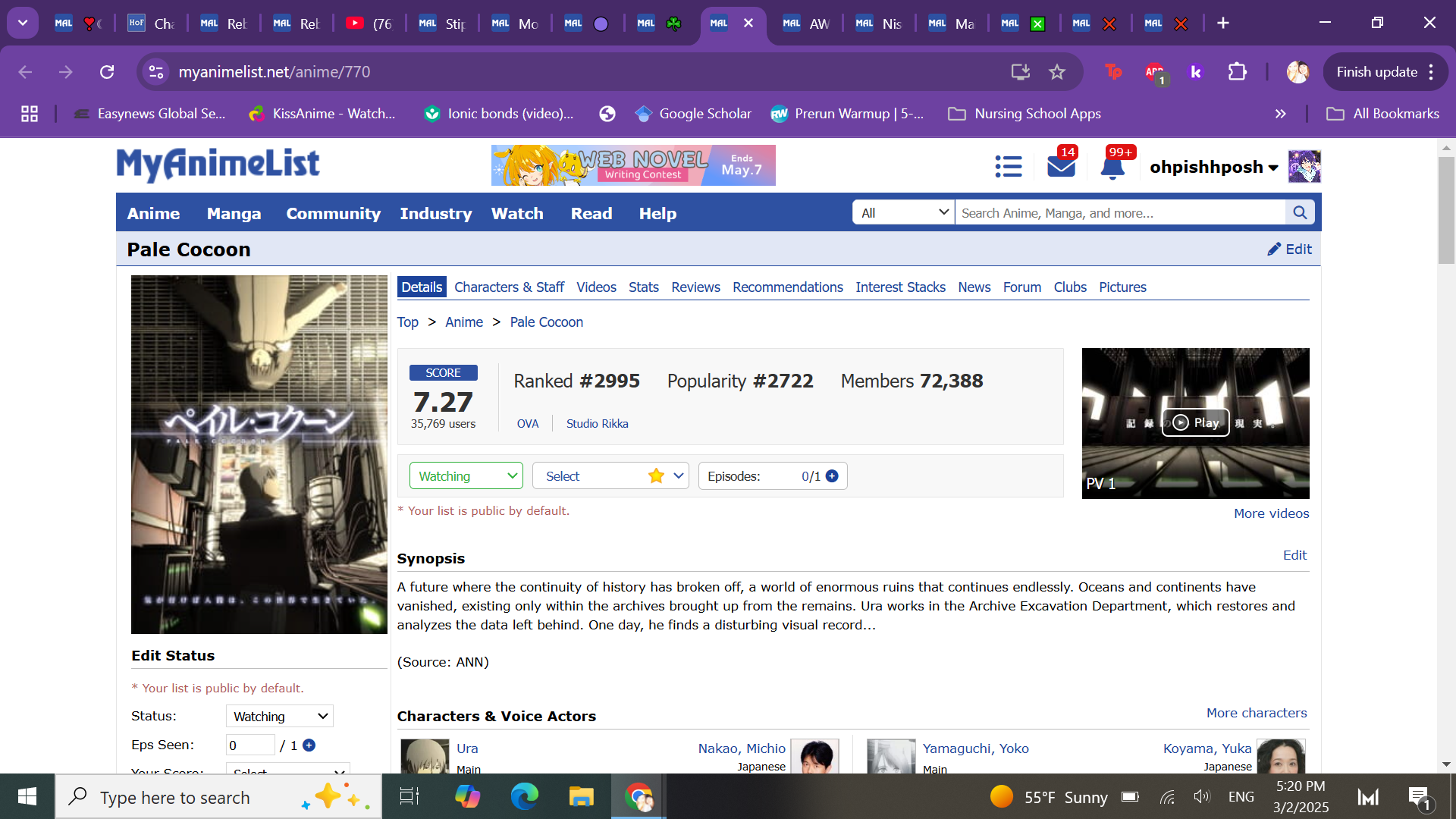The width and height of the screenshot is (1456, 819).
Task: Open the notifications bell icon
Action: 1112,168
